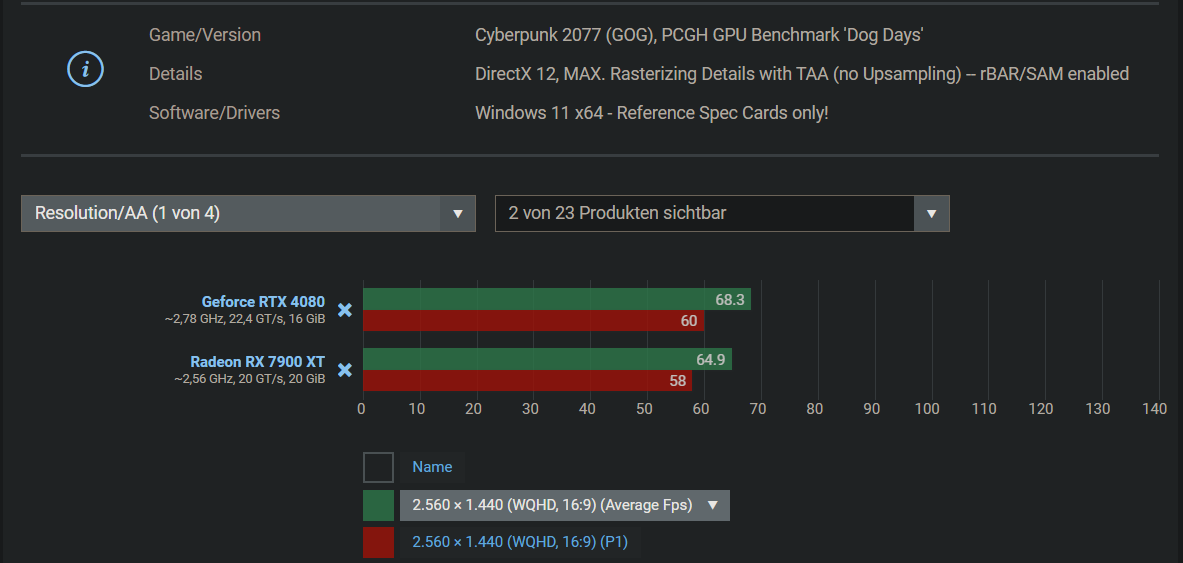Screen dimensions: 1183x563
Task: Click the 100 axis label
Action: (927, 409)
